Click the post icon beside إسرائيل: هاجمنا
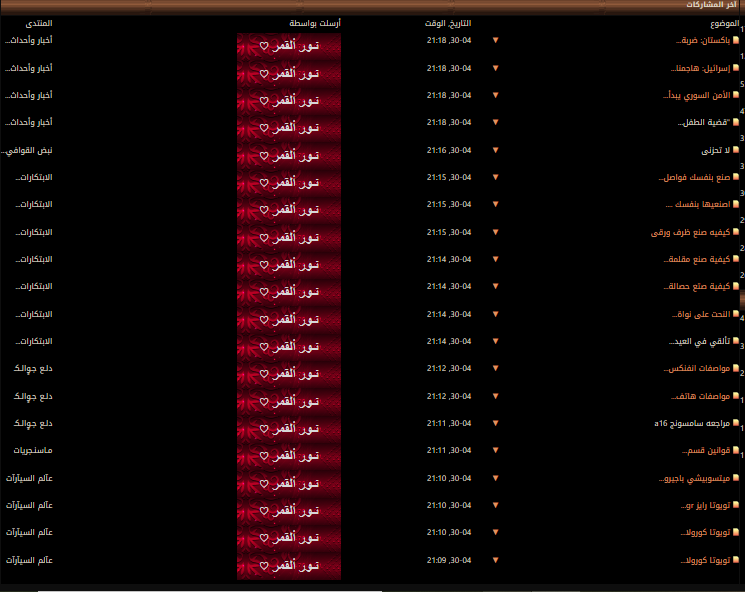Image resolution: width=745 pixels, height=592 pixels. [x=736, y=68]
